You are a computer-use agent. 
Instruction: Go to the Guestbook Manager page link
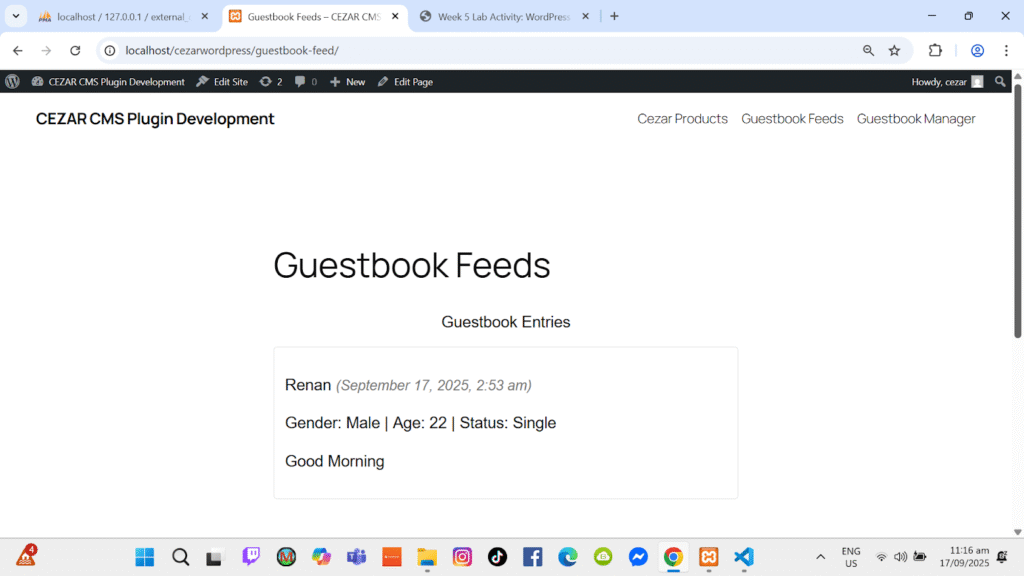pyautogui.click(x=916, y=119)
